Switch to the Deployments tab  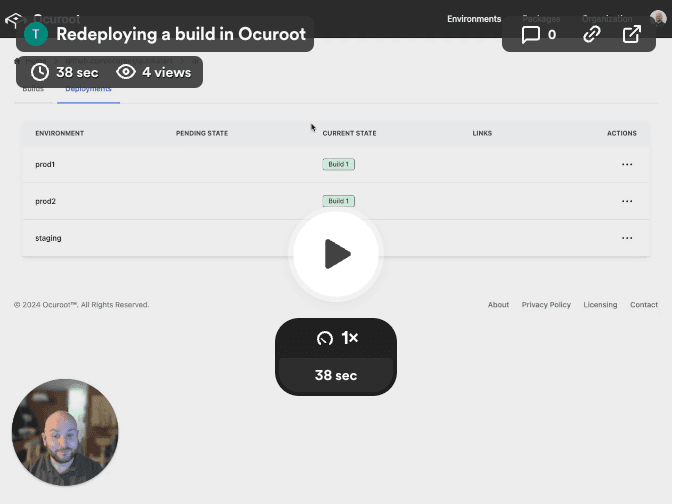coord(88,89)
